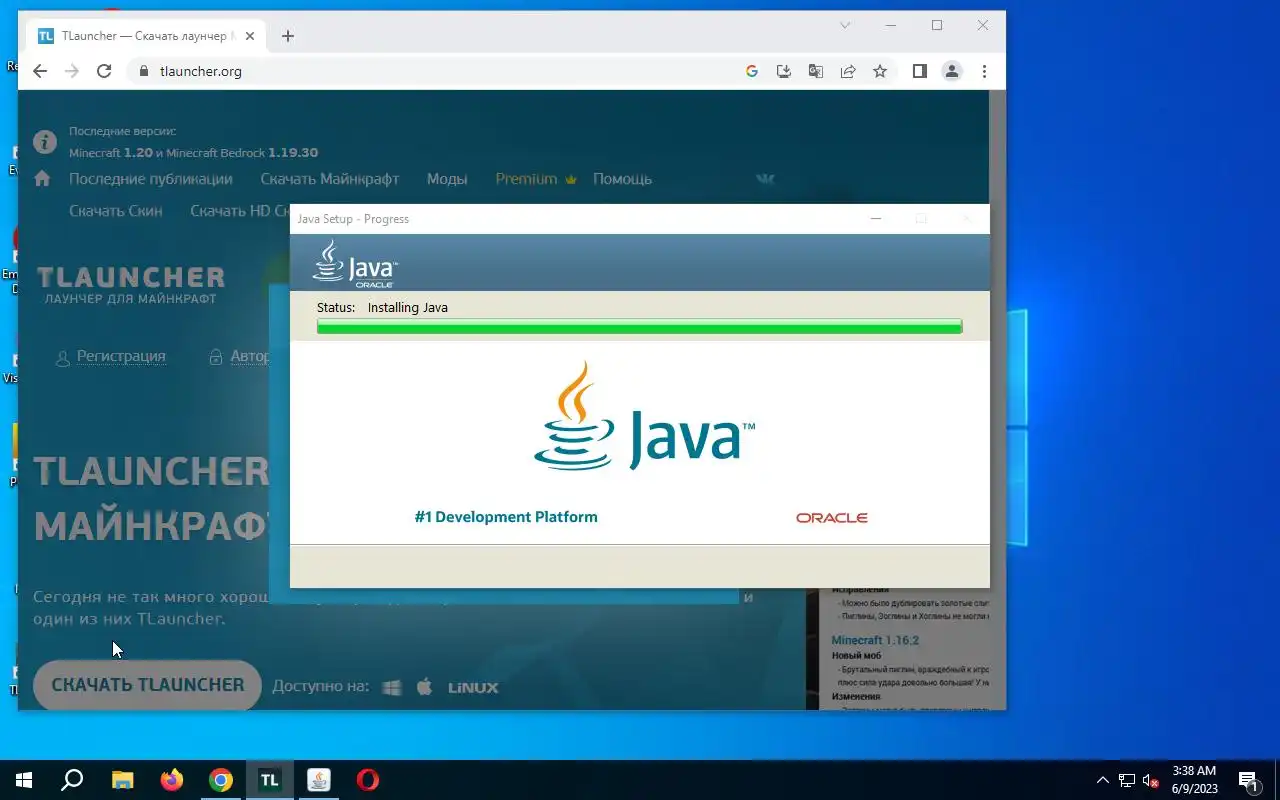
Task: Click the muted volume tray icon
Action: pyautogui.click(x=1151, y=780)
